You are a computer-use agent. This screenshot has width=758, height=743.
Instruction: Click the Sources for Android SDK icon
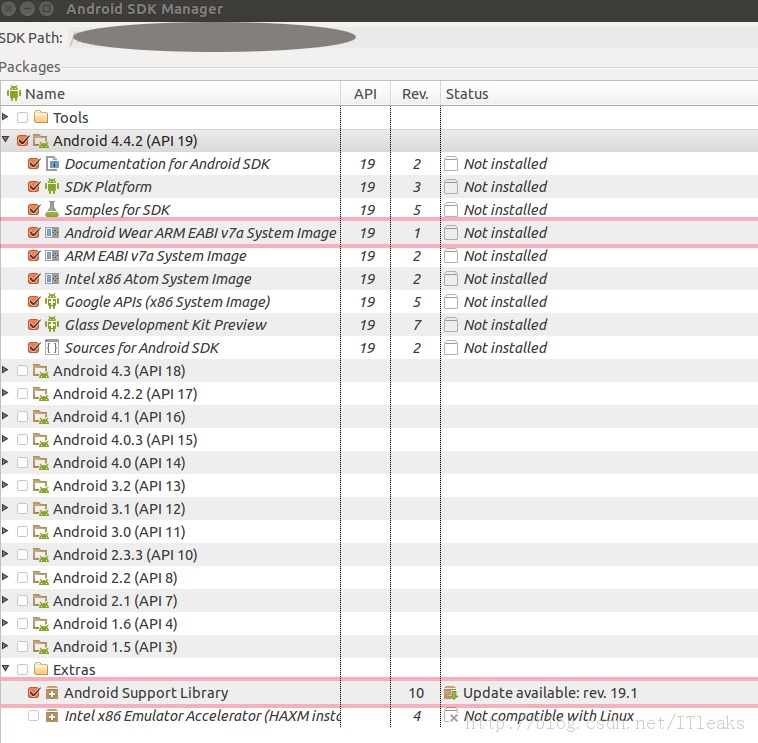52,347
